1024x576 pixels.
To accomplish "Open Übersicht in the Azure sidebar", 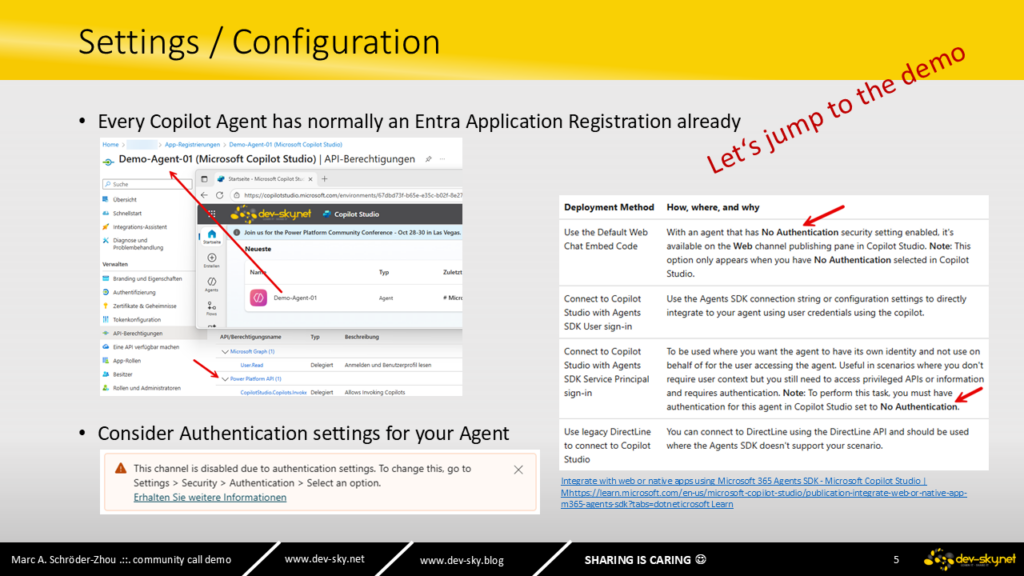I will (x=124, y=200).
